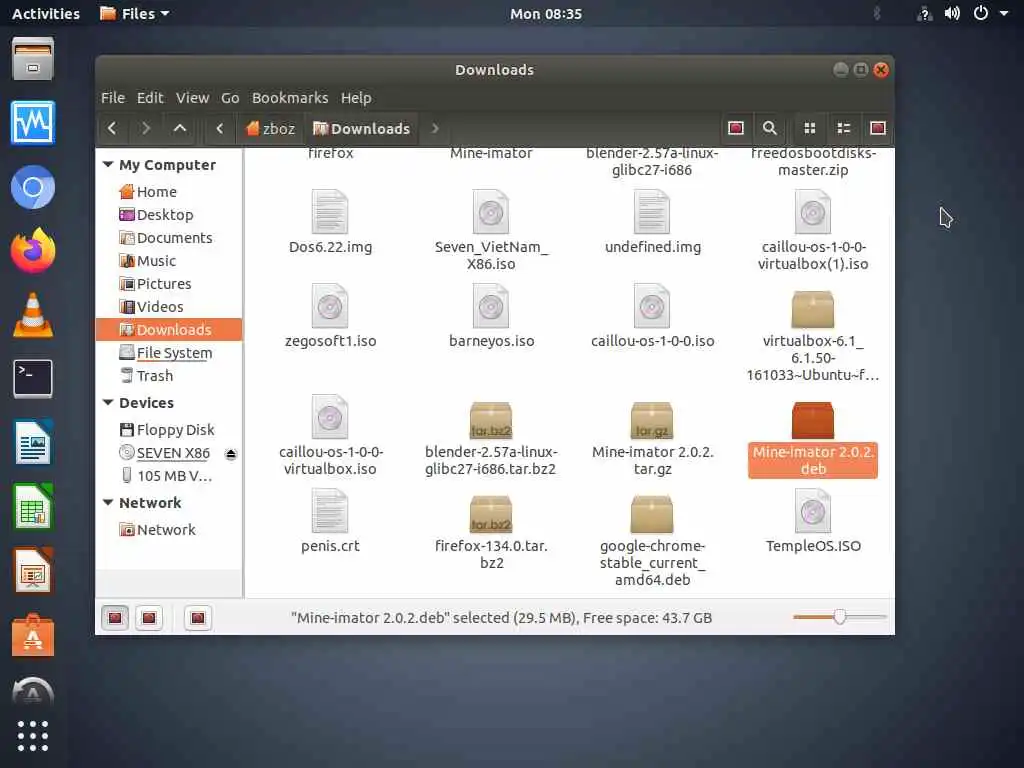Select the Seven_VietNam_X86.iso disc icon

(x=490, y=212)
